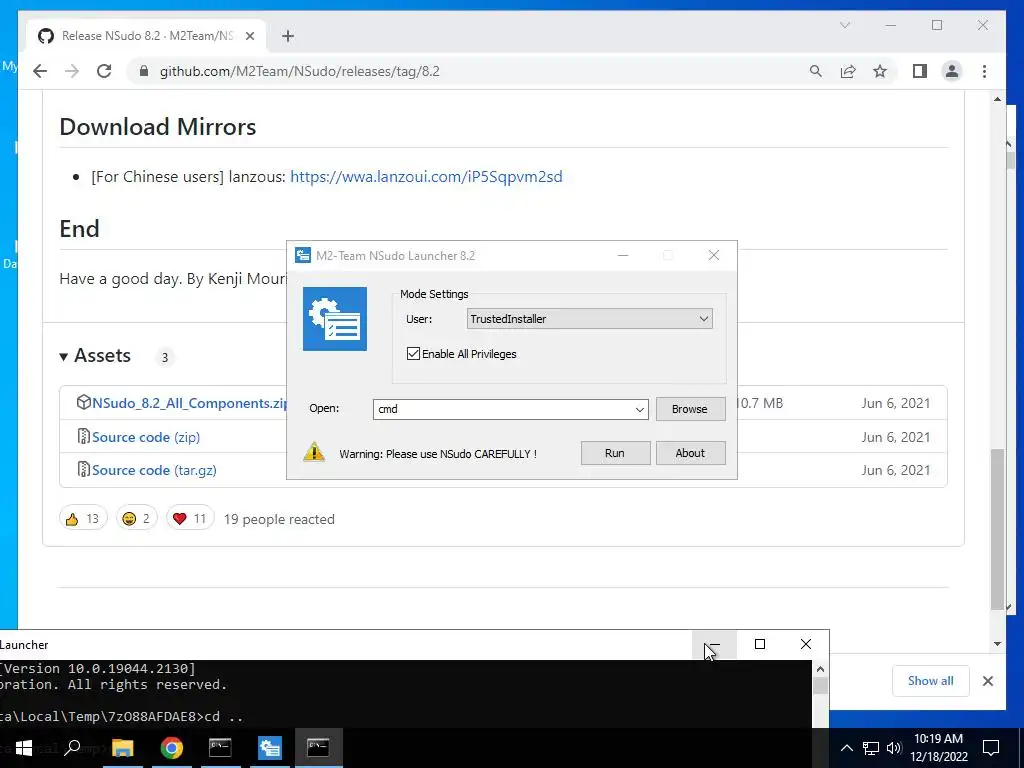
Task: Click the Browse button in NSudo
Action: tap(690, 409)
